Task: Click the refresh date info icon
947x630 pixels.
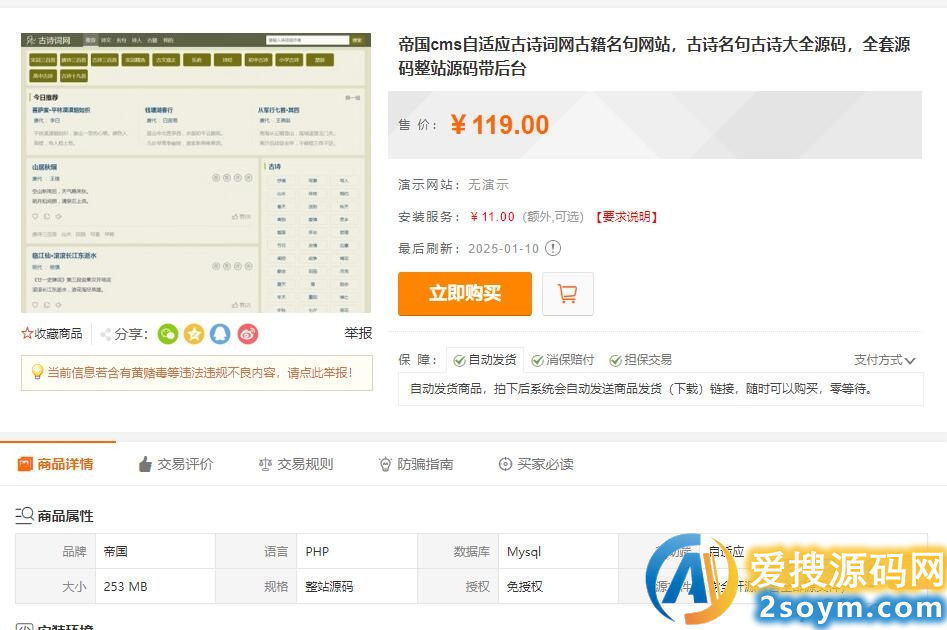Action: [x=553, y=248]
